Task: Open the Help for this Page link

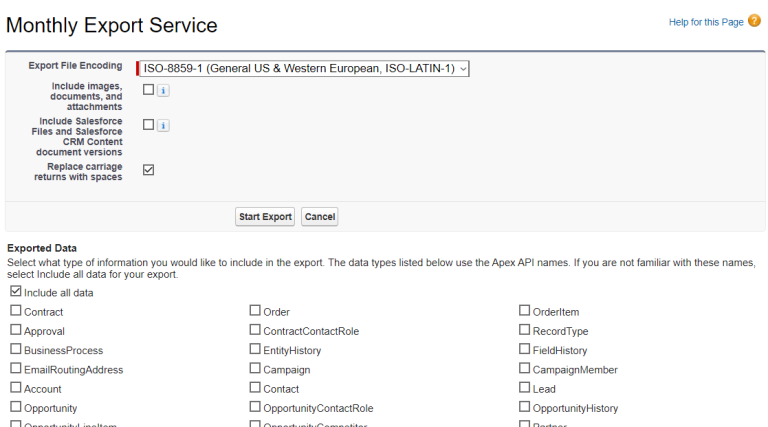Action: [705, 21]
